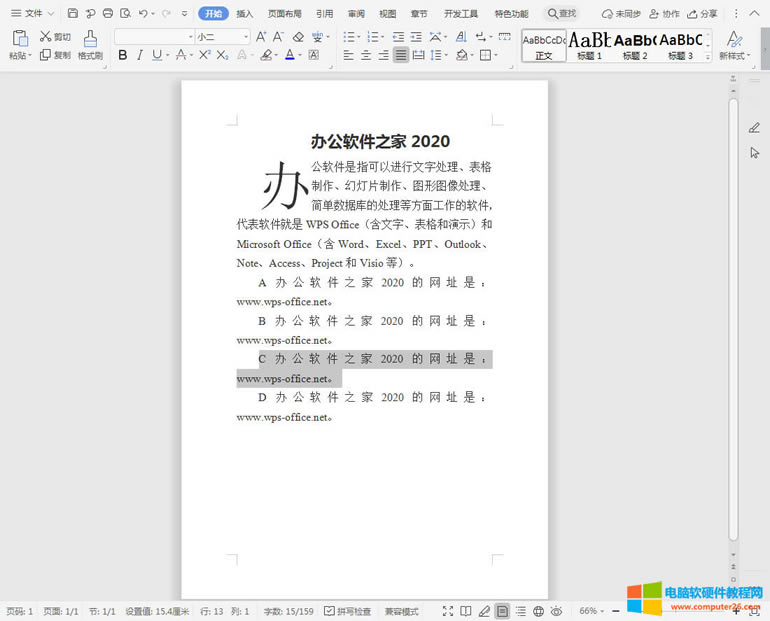Click the increase font size icon
The image size is (770, 621).
click(x=261, y=36)
